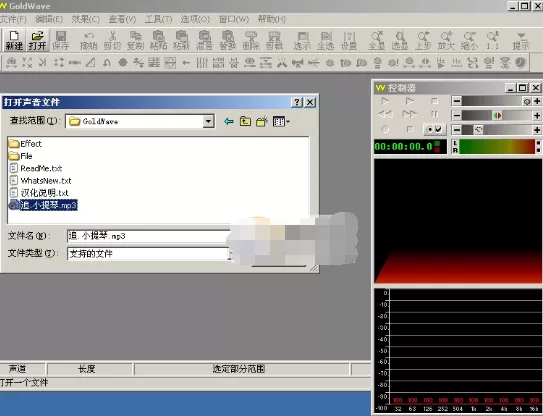This screenshot has width=543, height=416.
Task: Click the 新建 (New) toolbar button
Action: click(14, 40)
